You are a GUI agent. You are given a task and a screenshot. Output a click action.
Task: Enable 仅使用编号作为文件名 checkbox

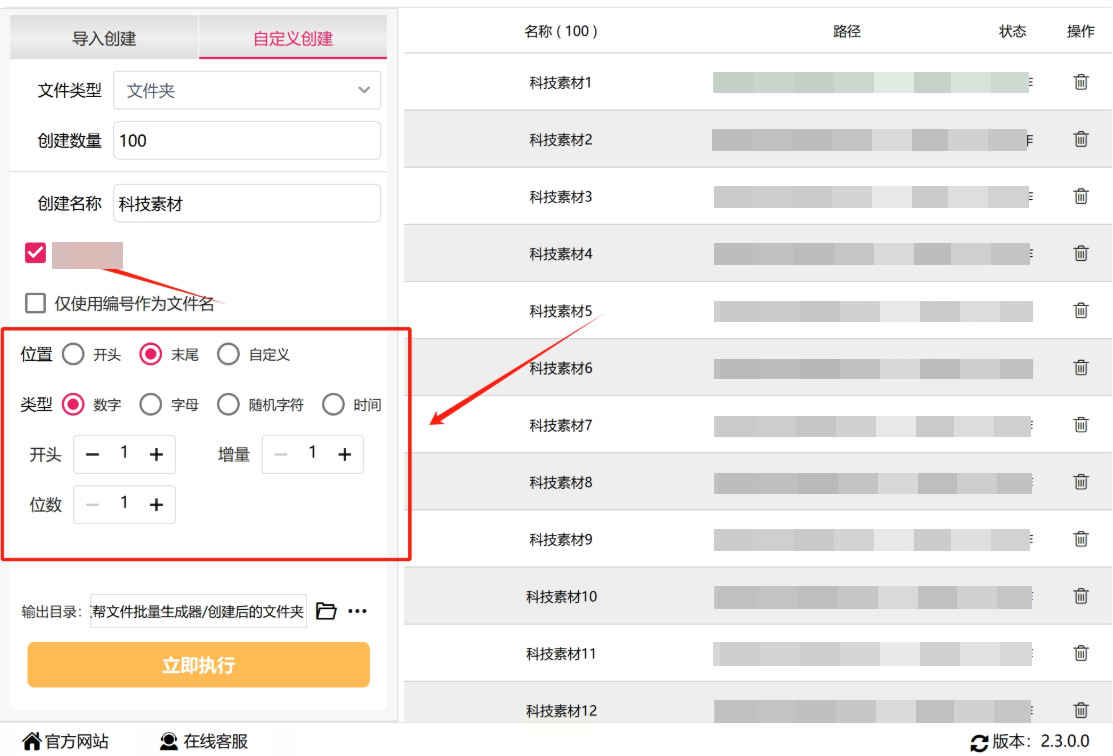coord(36,303)
